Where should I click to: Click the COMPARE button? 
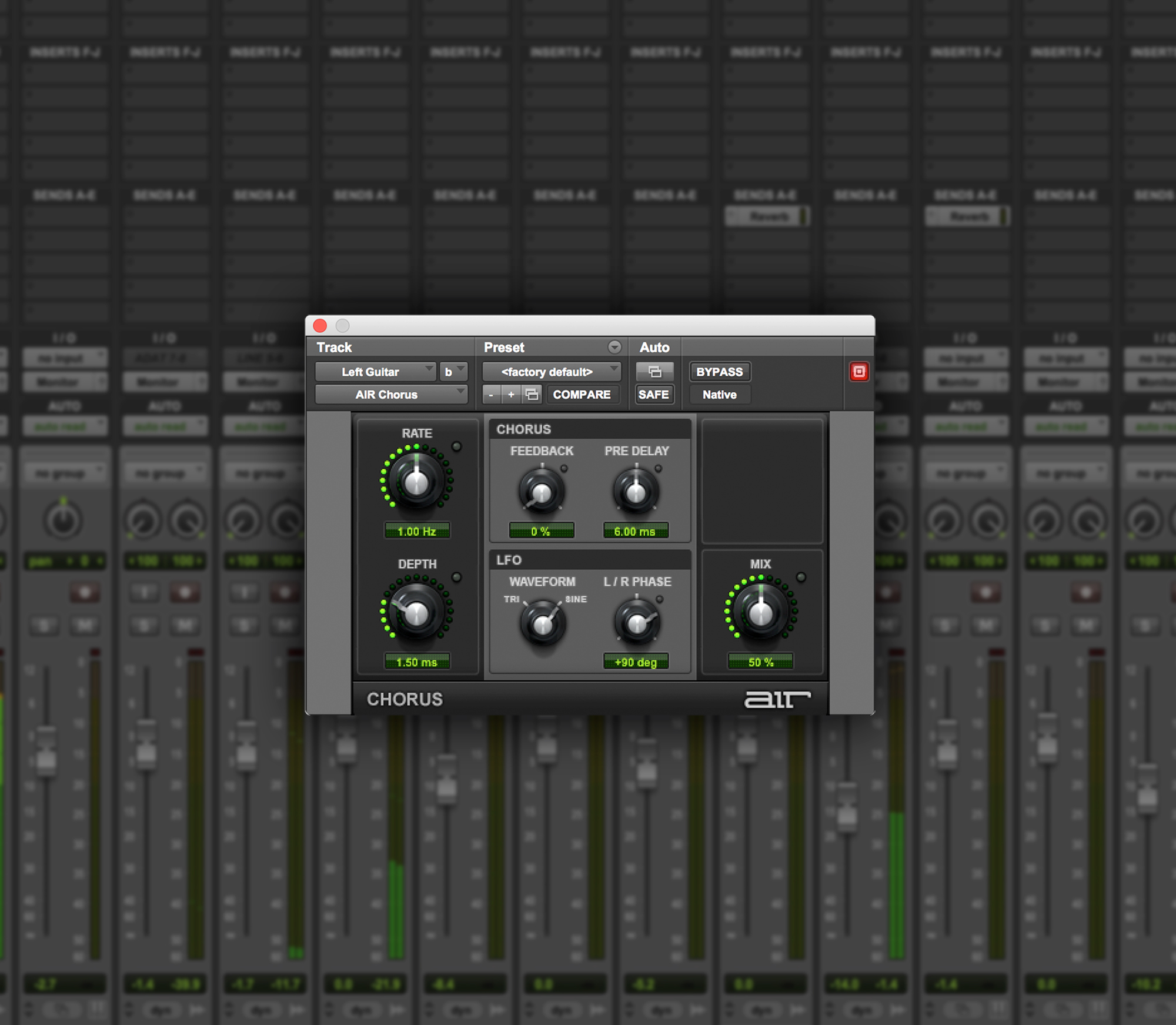[x=583, y=395]
